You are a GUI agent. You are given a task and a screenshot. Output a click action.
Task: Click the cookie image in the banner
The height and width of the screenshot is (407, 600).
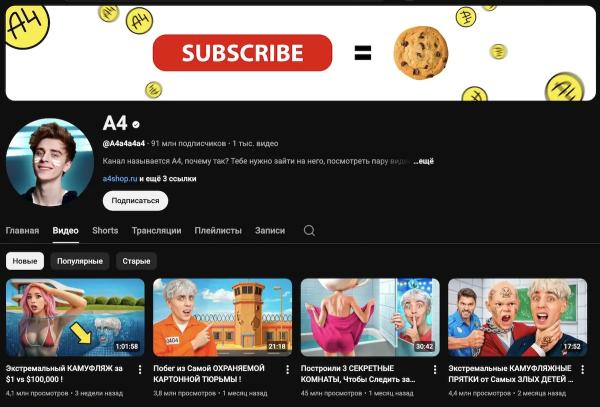pos(421,53)
